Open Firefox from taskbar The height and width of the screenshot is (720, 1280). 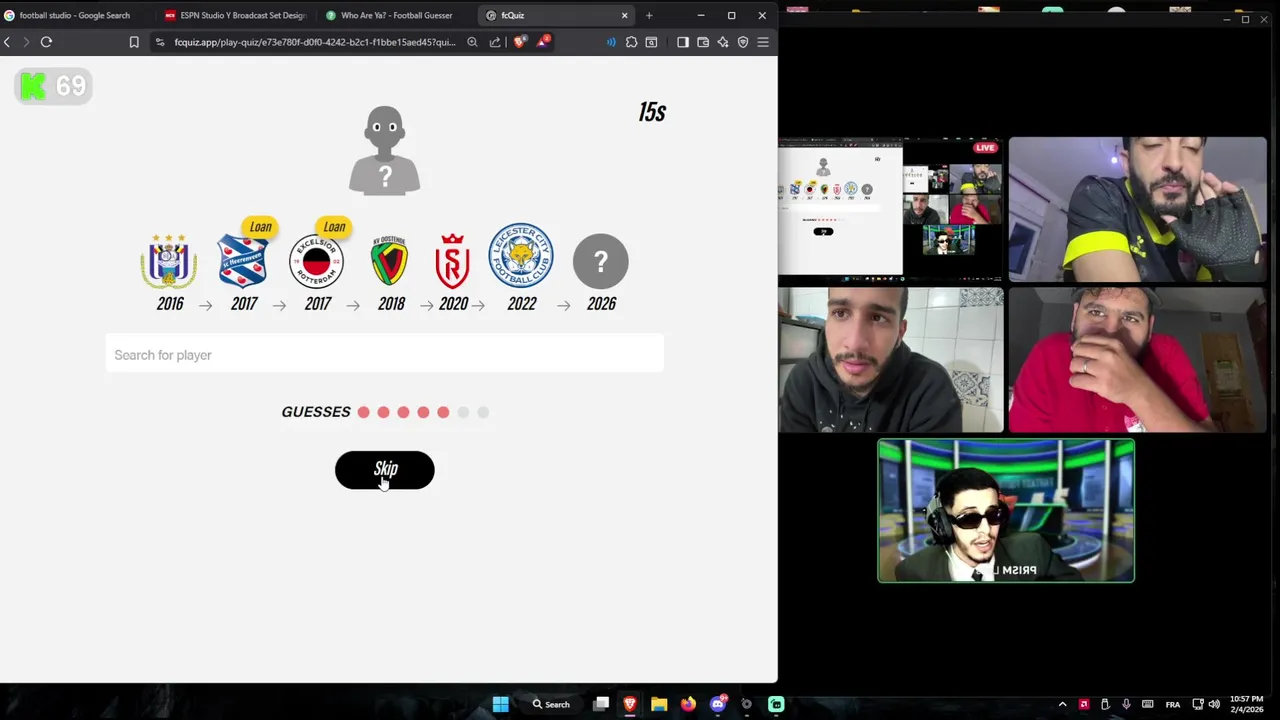(688, 704)
